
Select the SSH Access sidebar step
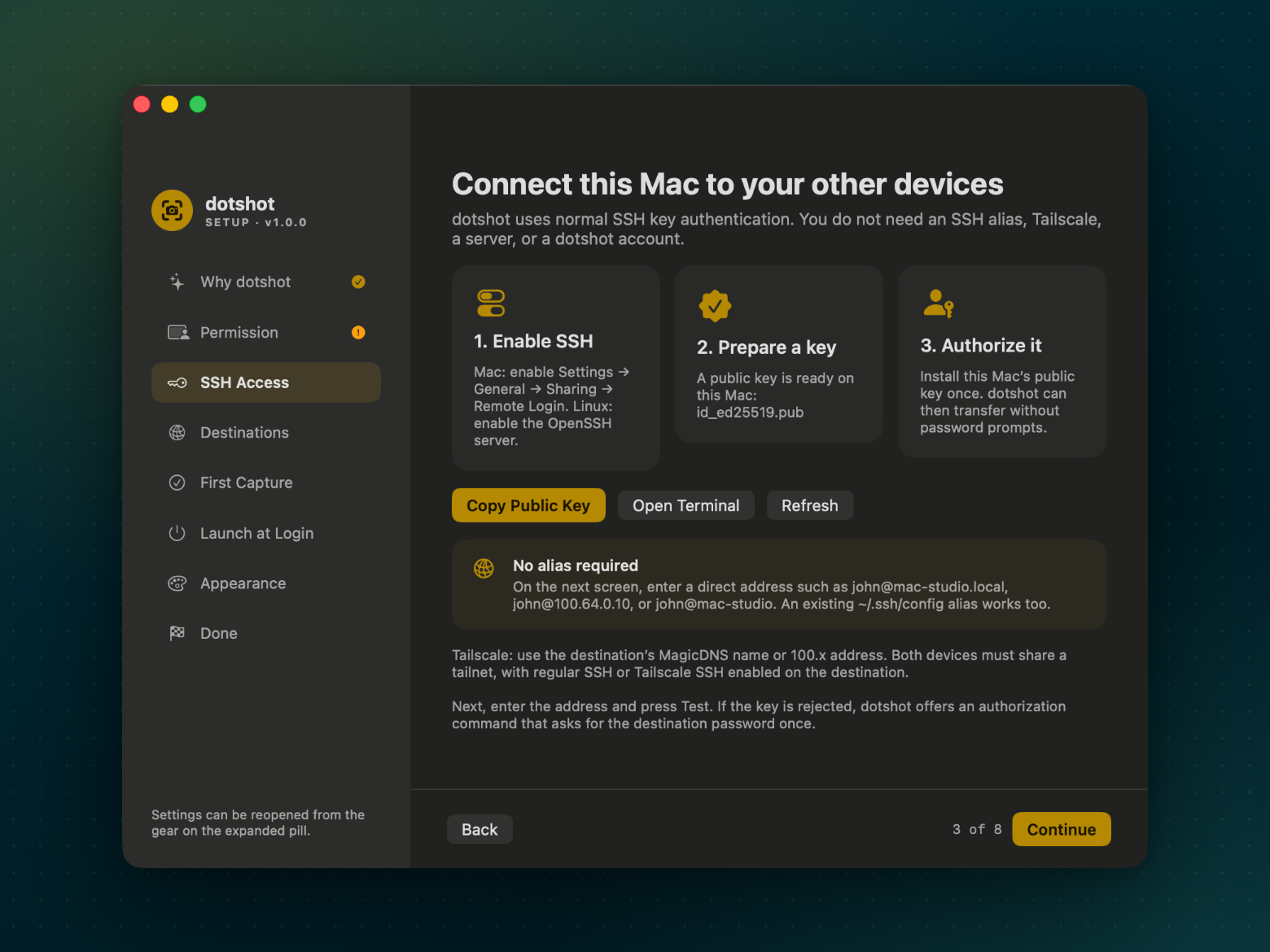pos(266,382)
